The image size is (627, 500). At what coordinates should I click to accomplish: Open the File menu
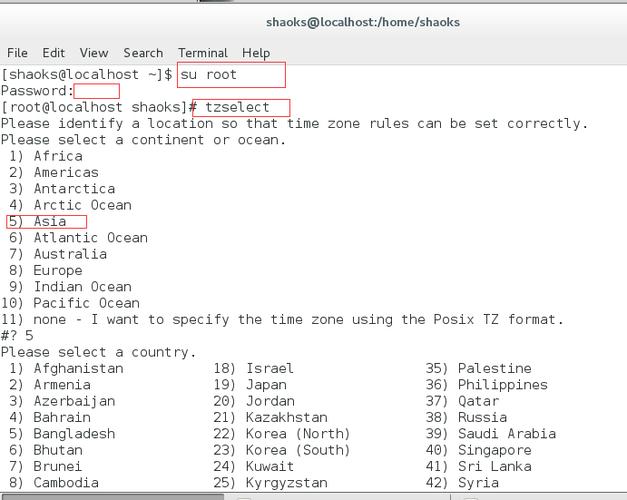point(17,53)
